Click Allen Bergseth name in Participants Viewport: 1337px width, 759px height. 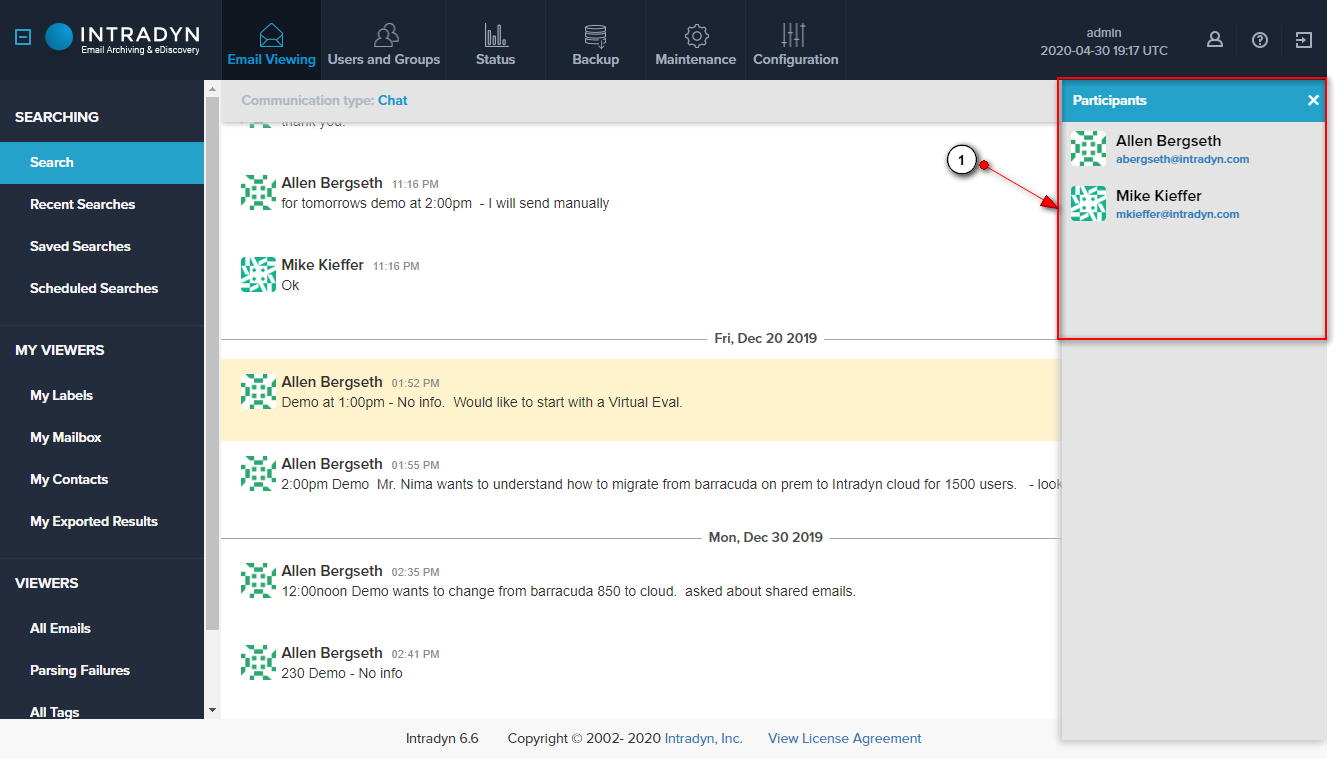coord(1168,141)
